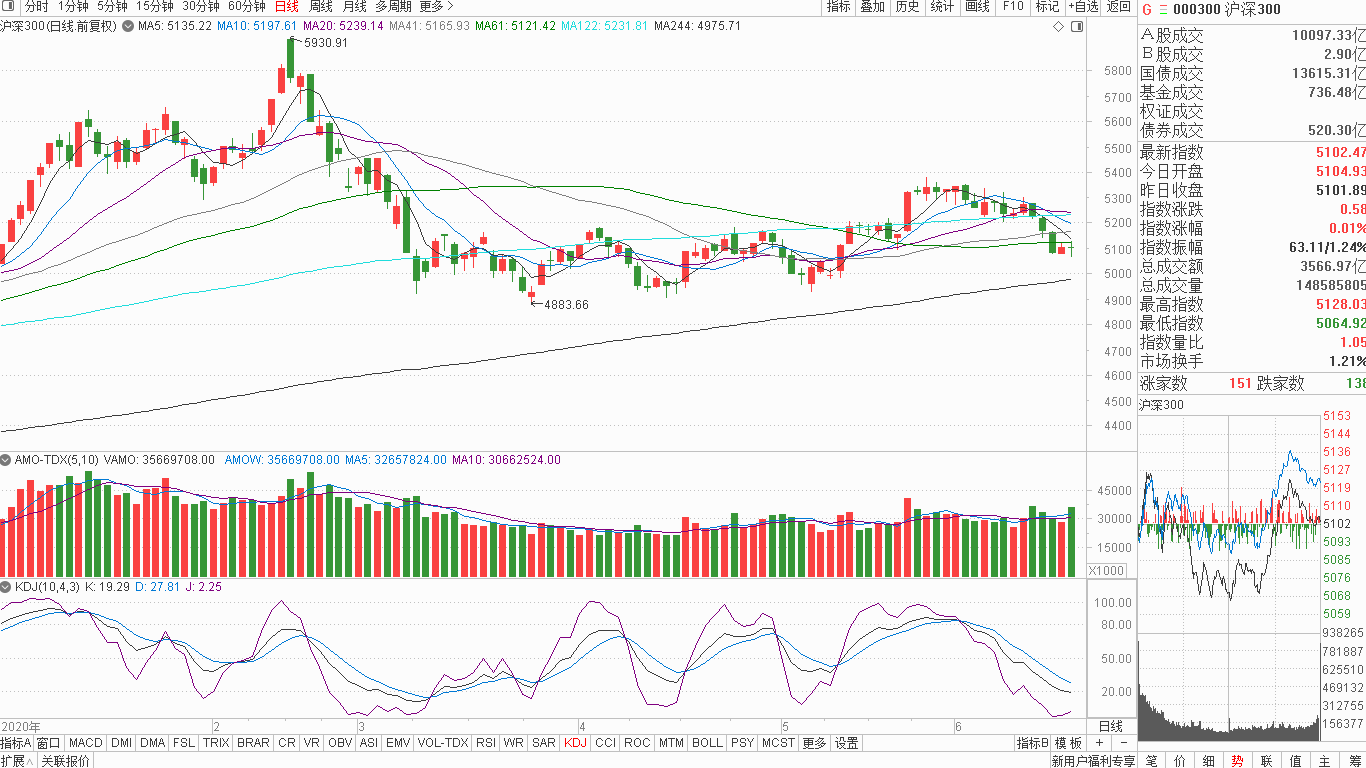Select the 日线 daily period

coord(286,7)
